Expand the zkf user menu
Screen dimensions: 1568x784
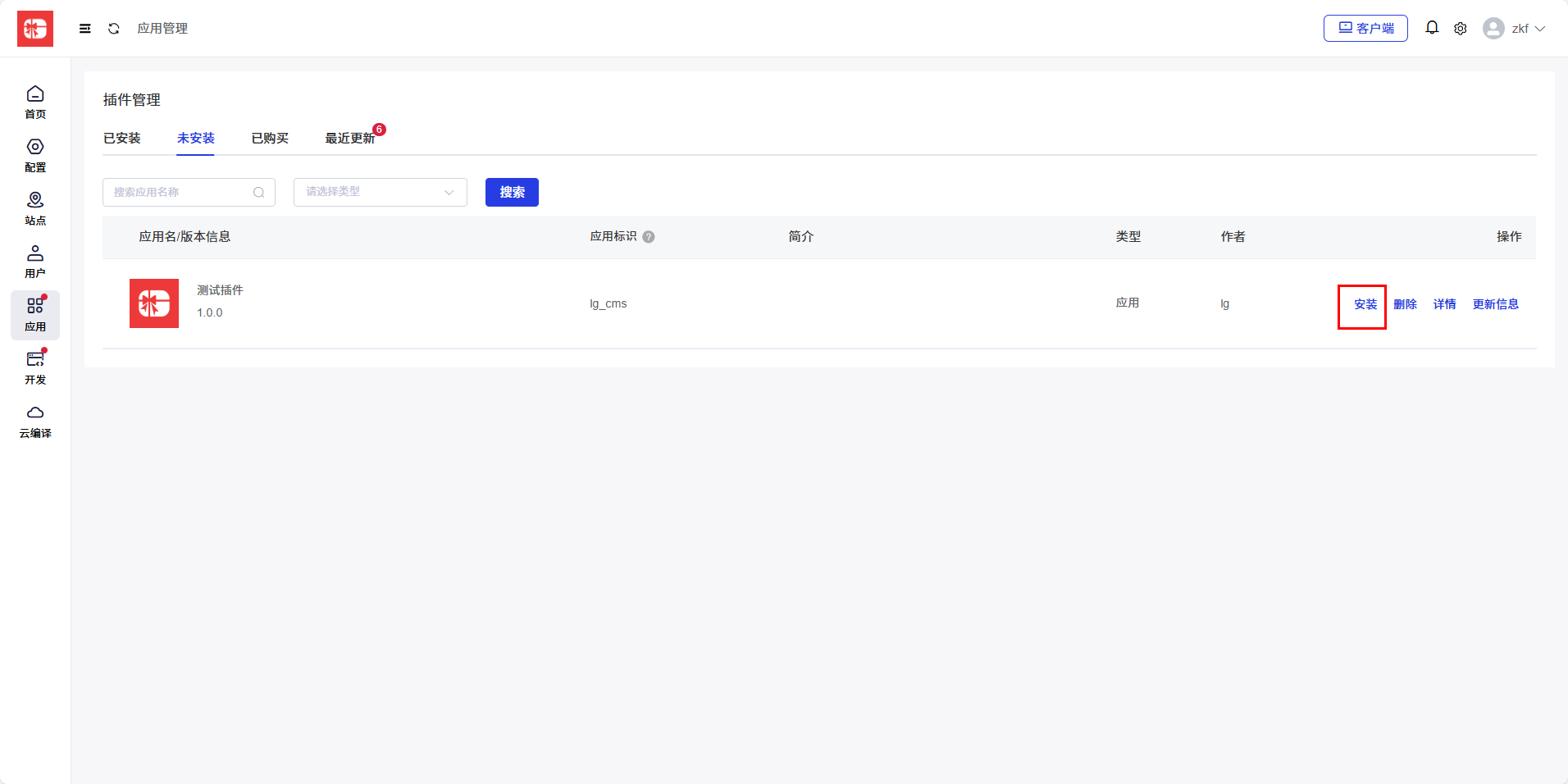1514,29
